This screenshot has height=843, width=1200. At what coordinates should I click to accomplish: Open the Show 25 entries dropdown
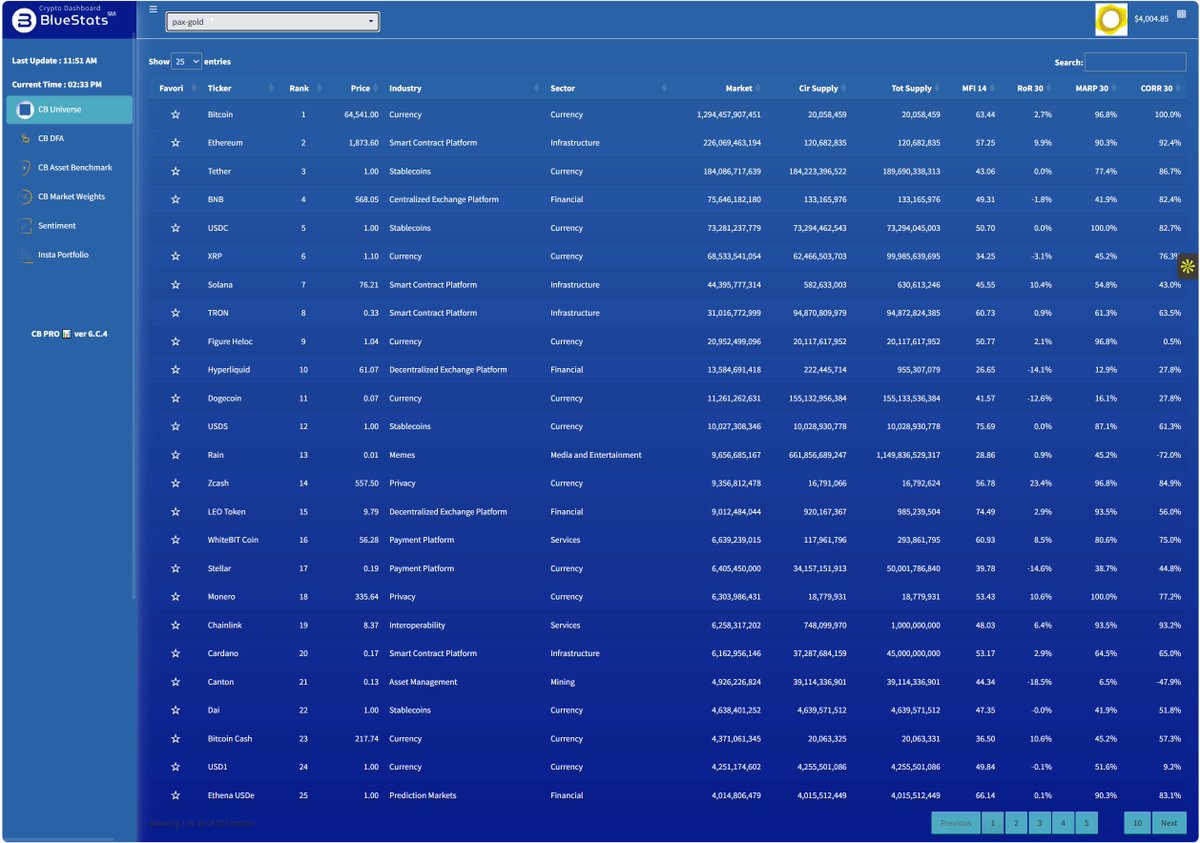pos(187,62)
